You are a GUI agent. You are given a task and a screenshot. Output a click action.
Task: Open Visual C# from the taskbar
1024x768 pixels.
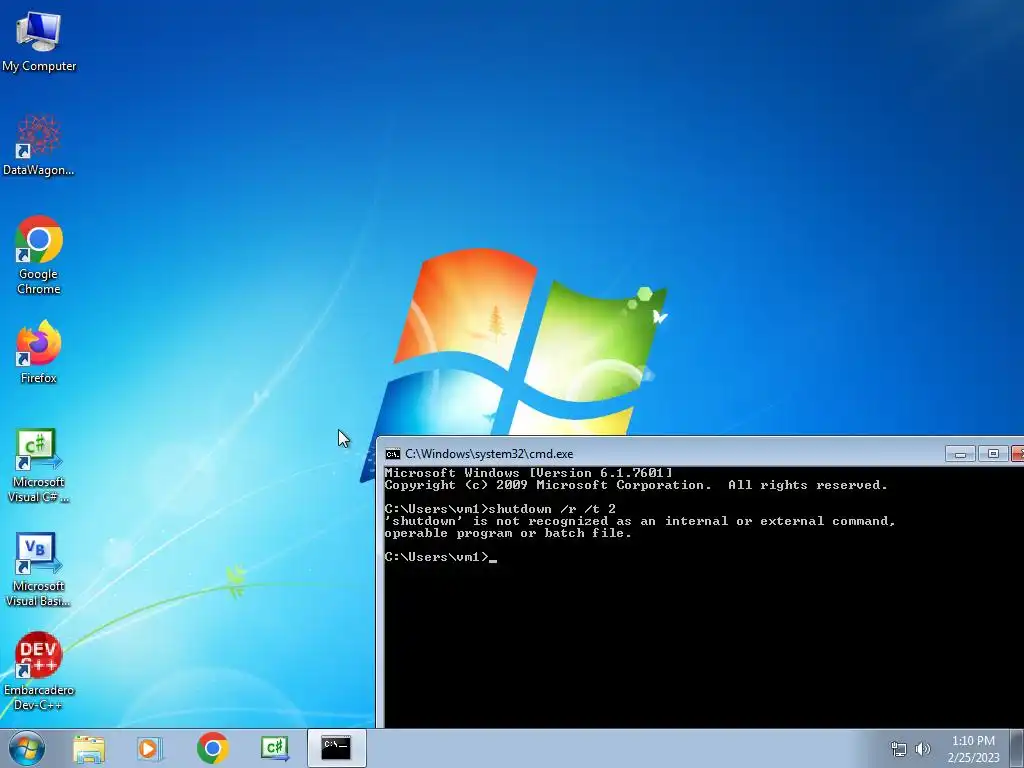pyautogui.click(x=274, y=748)
